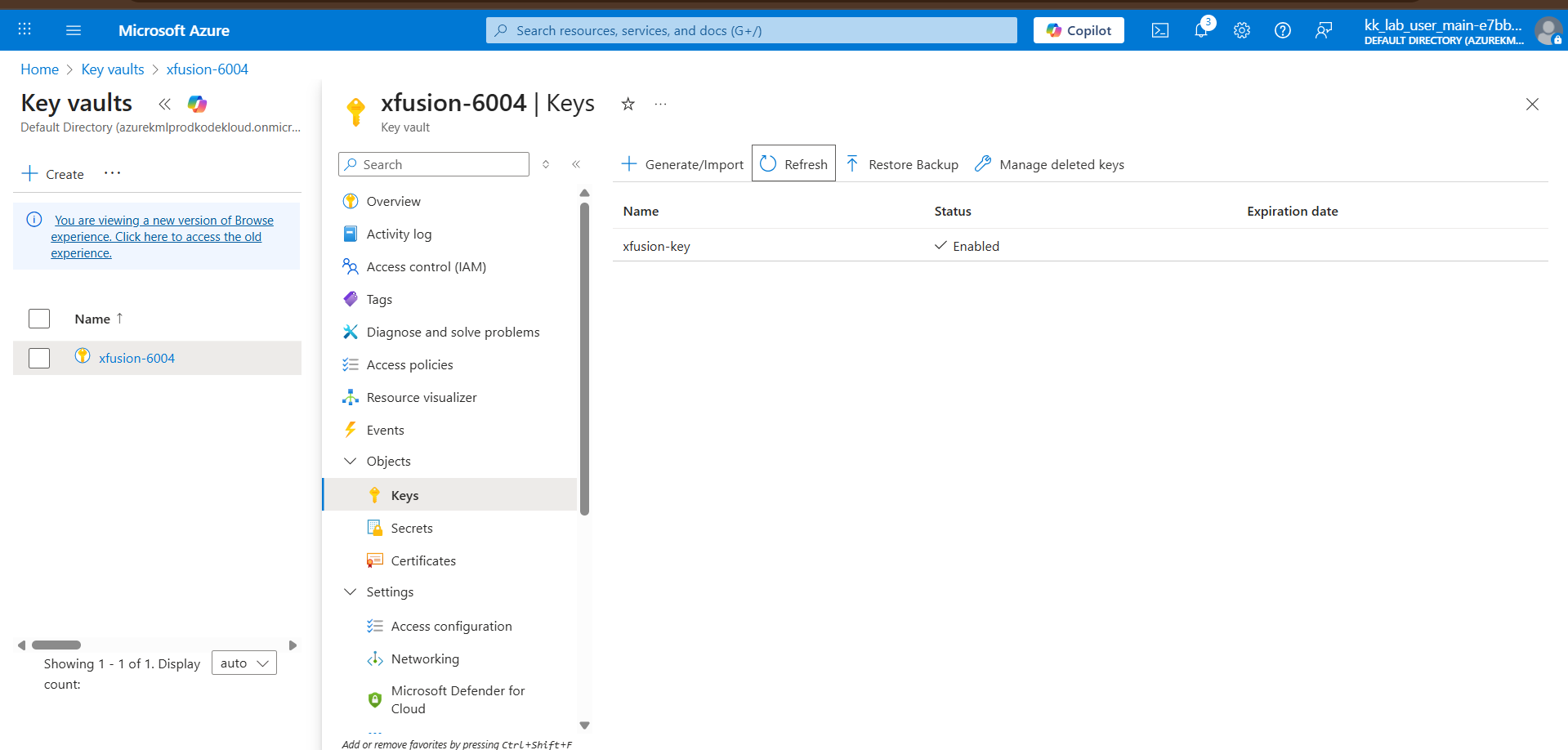Screen dimensions: 1568x750
Task: Check the xfusion-6004 row checkbox
Action: 39,358
